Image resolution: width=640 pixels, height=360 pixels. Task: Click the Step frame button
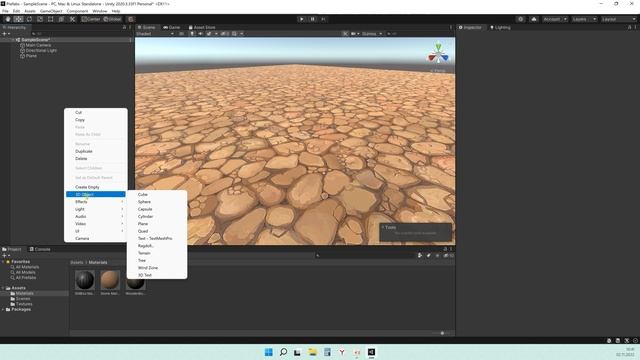tap(324, 19)
